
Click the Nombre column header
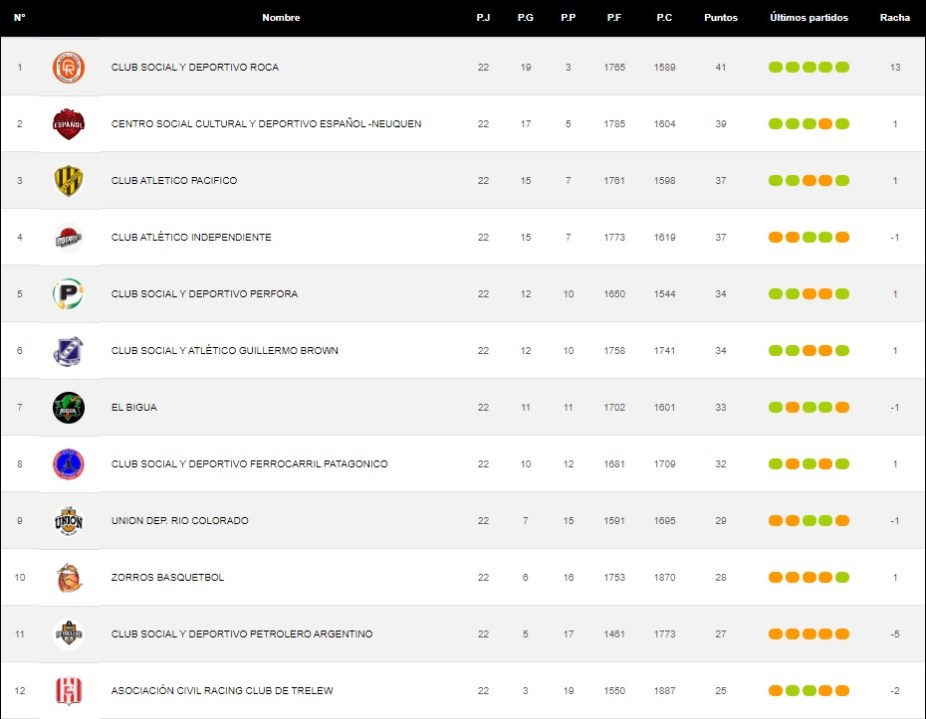281,18
